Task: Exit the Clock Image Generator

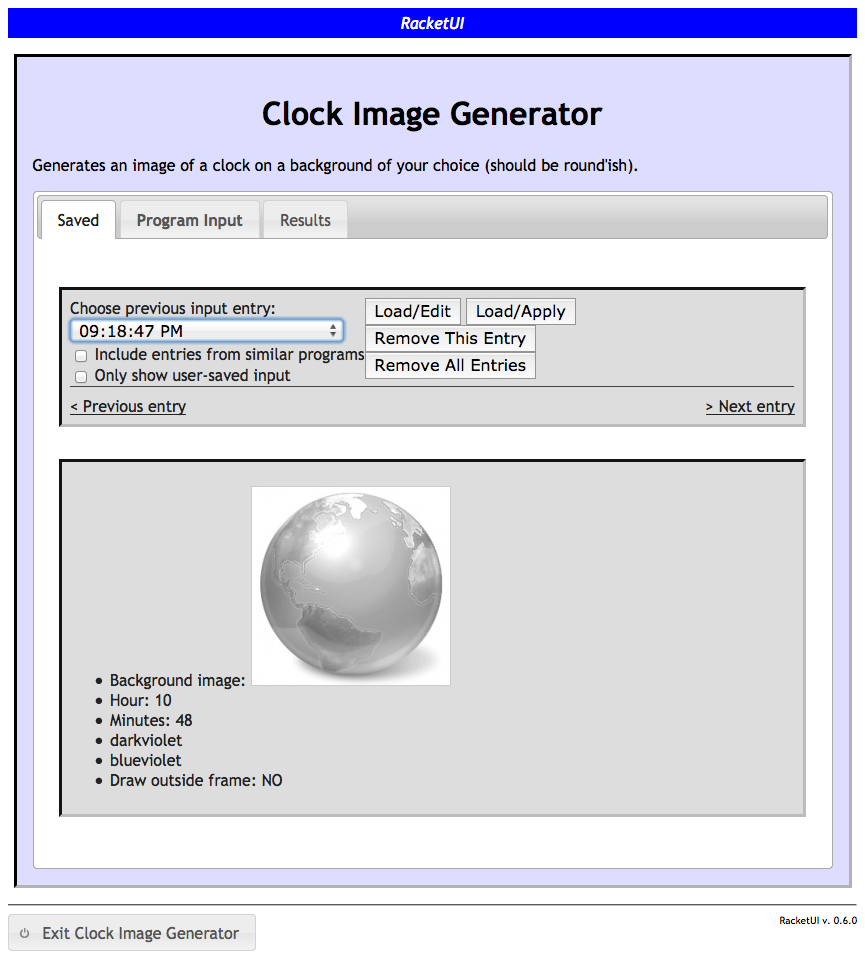Action: click(132, 933)
